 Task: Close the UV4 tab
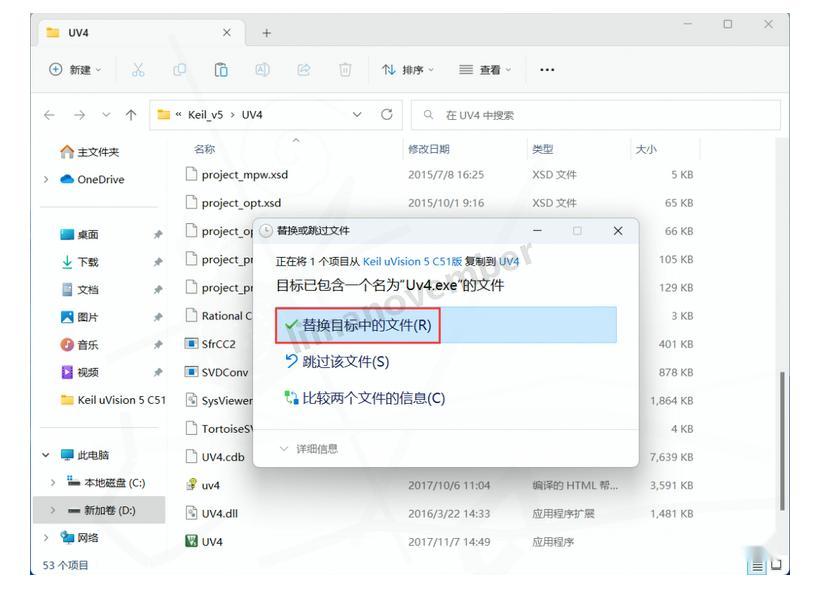click(x=226, y=32)
